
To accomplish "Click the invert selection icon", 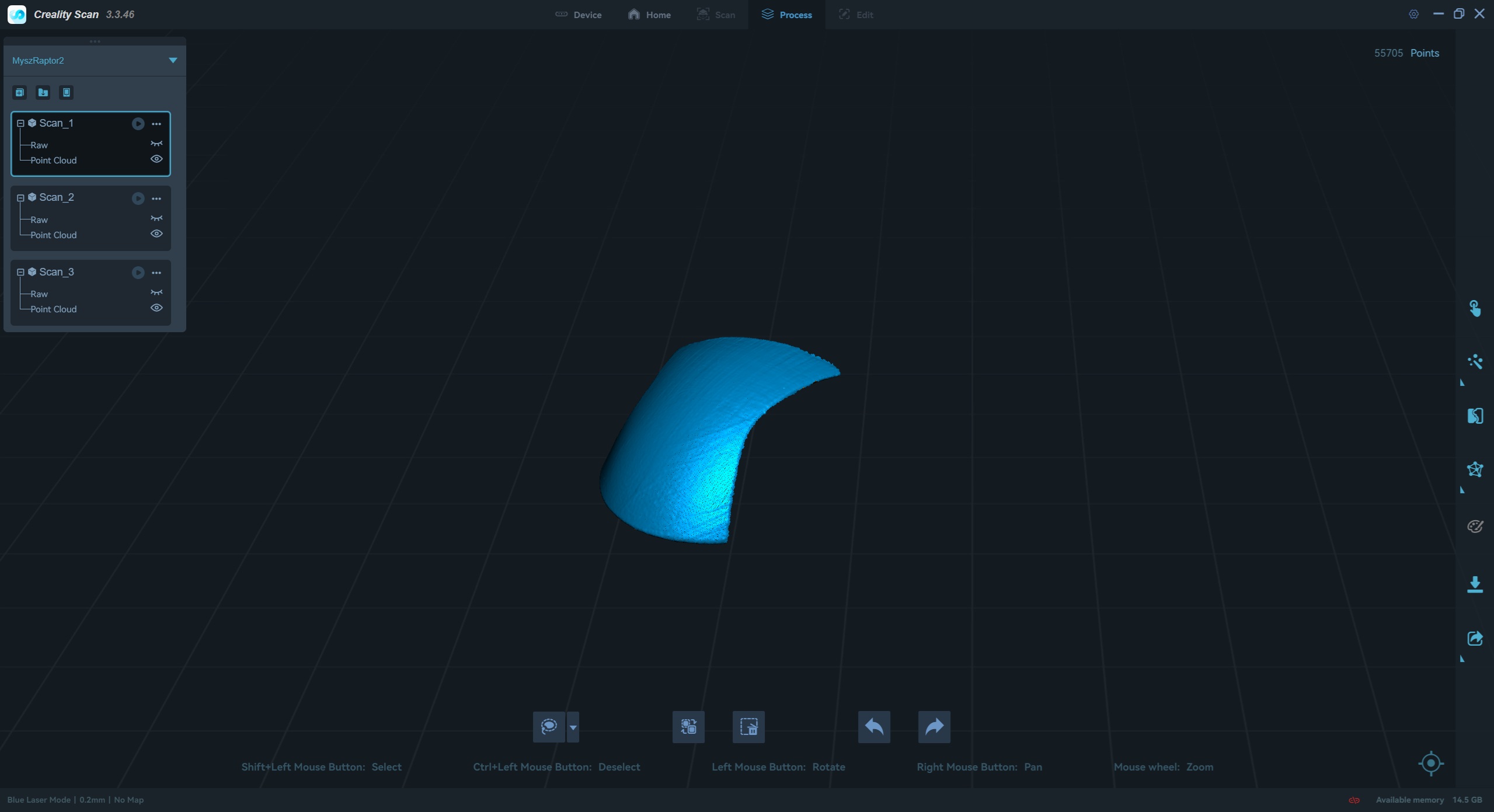I will click(688, 727).
